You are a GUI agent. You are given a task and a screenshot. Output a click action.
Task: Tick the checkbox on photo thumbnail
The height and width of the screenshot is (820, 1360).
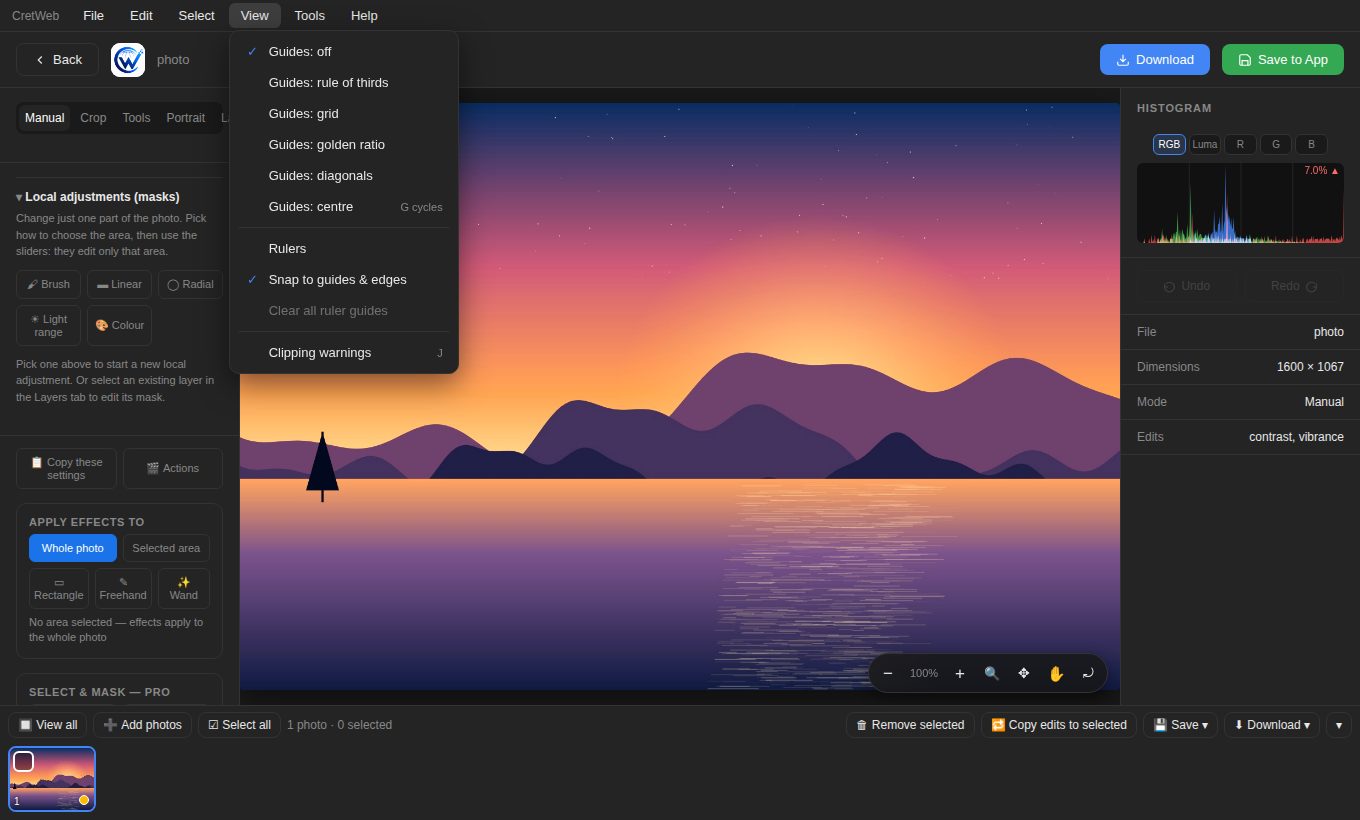click(x=23, y=761)
